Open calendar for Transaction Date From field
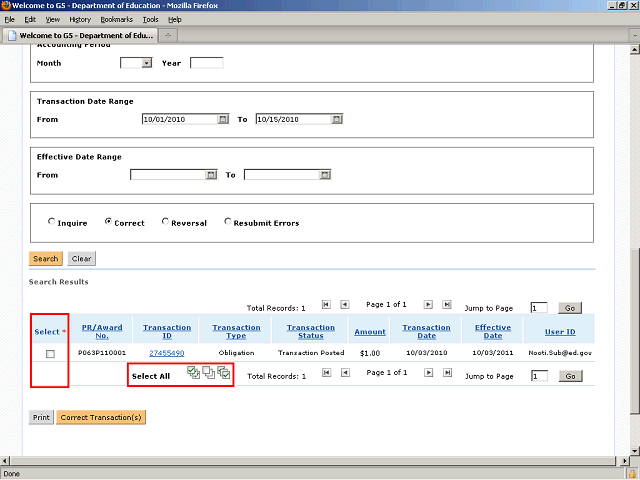 coord(222,119)
